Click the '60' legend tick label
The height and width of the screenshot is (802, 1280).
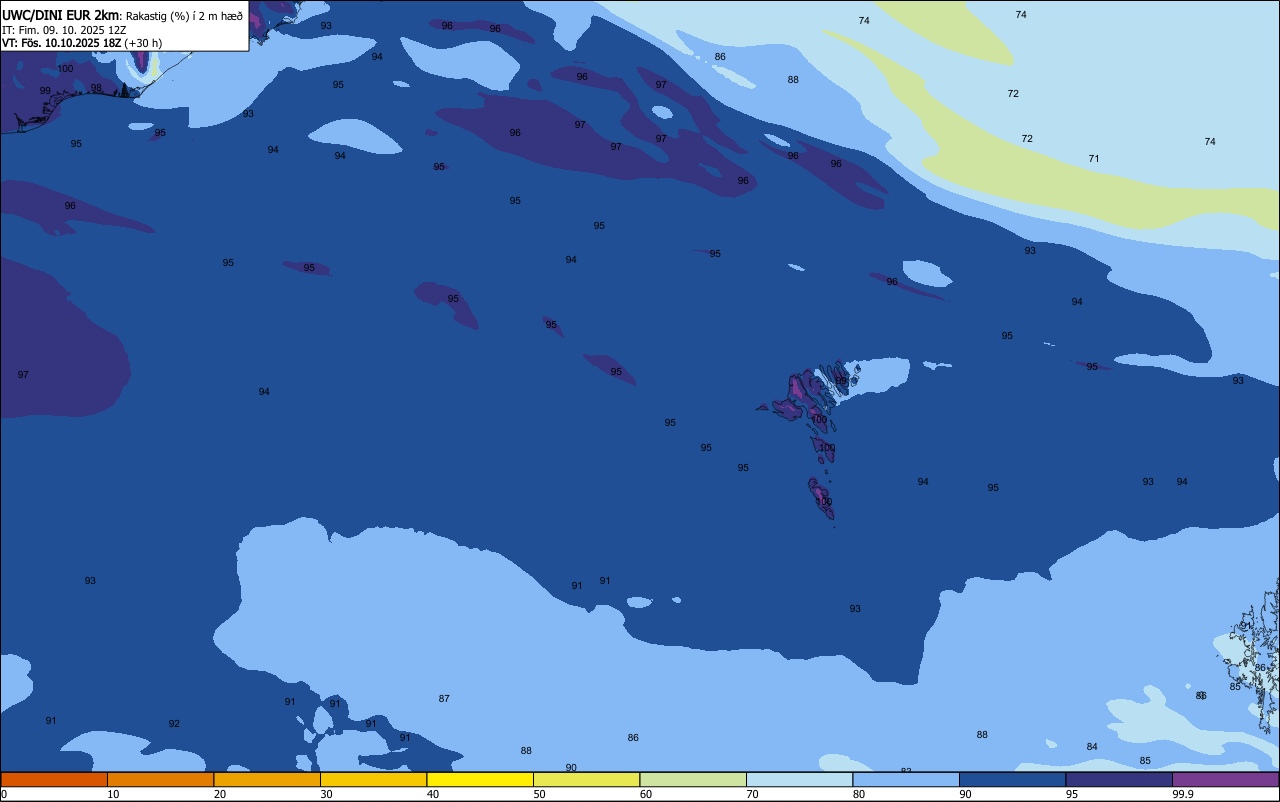point(646,794)
